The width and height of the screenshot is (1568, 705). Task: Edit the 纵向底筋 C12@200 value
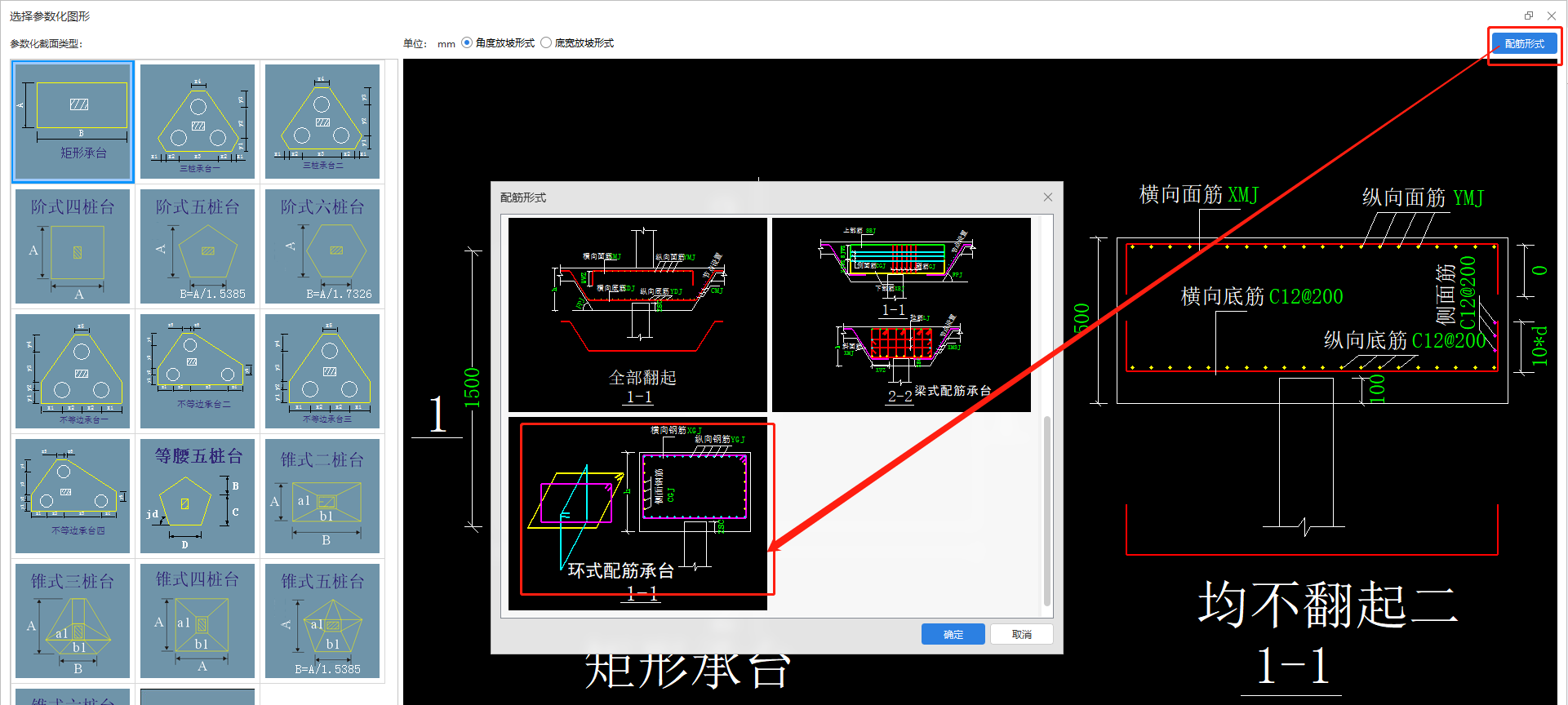point(1449,341)
